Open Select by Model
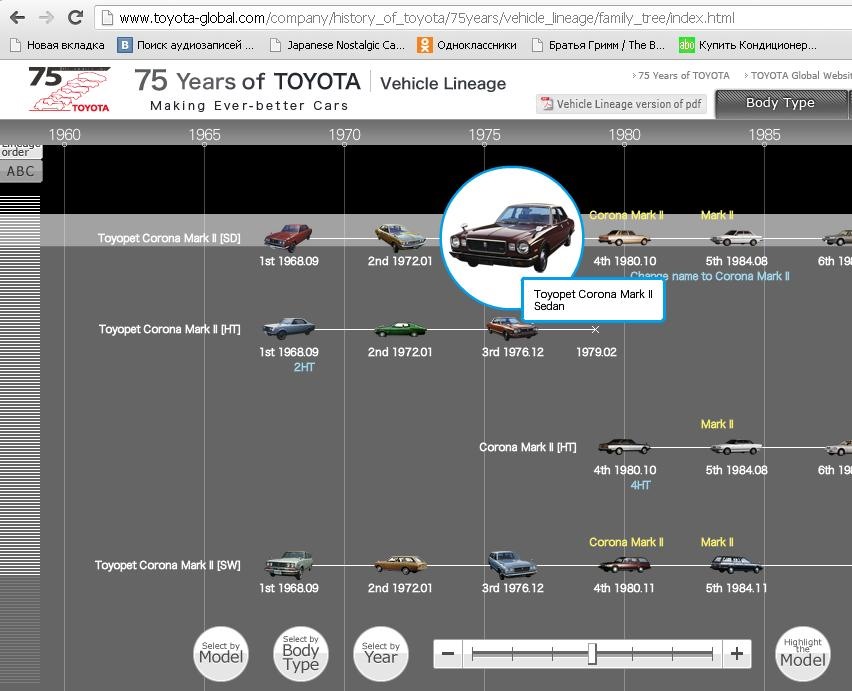The image size is (852, 691). click(x=221, y=654)
